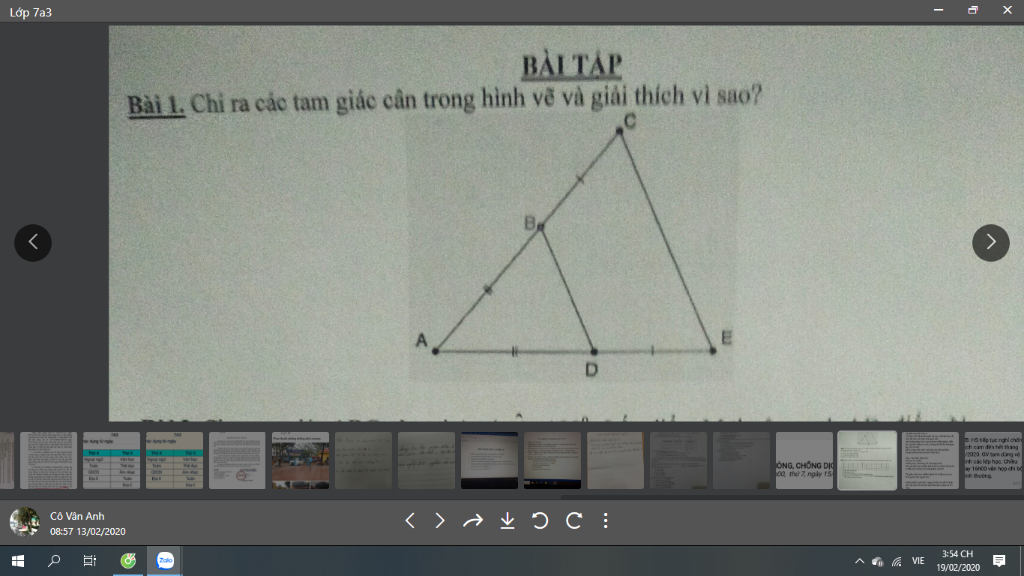Go to next image with large right arrow
Image resolution: width=1024 pixels, height=576 pixels.
coord(991,242)
